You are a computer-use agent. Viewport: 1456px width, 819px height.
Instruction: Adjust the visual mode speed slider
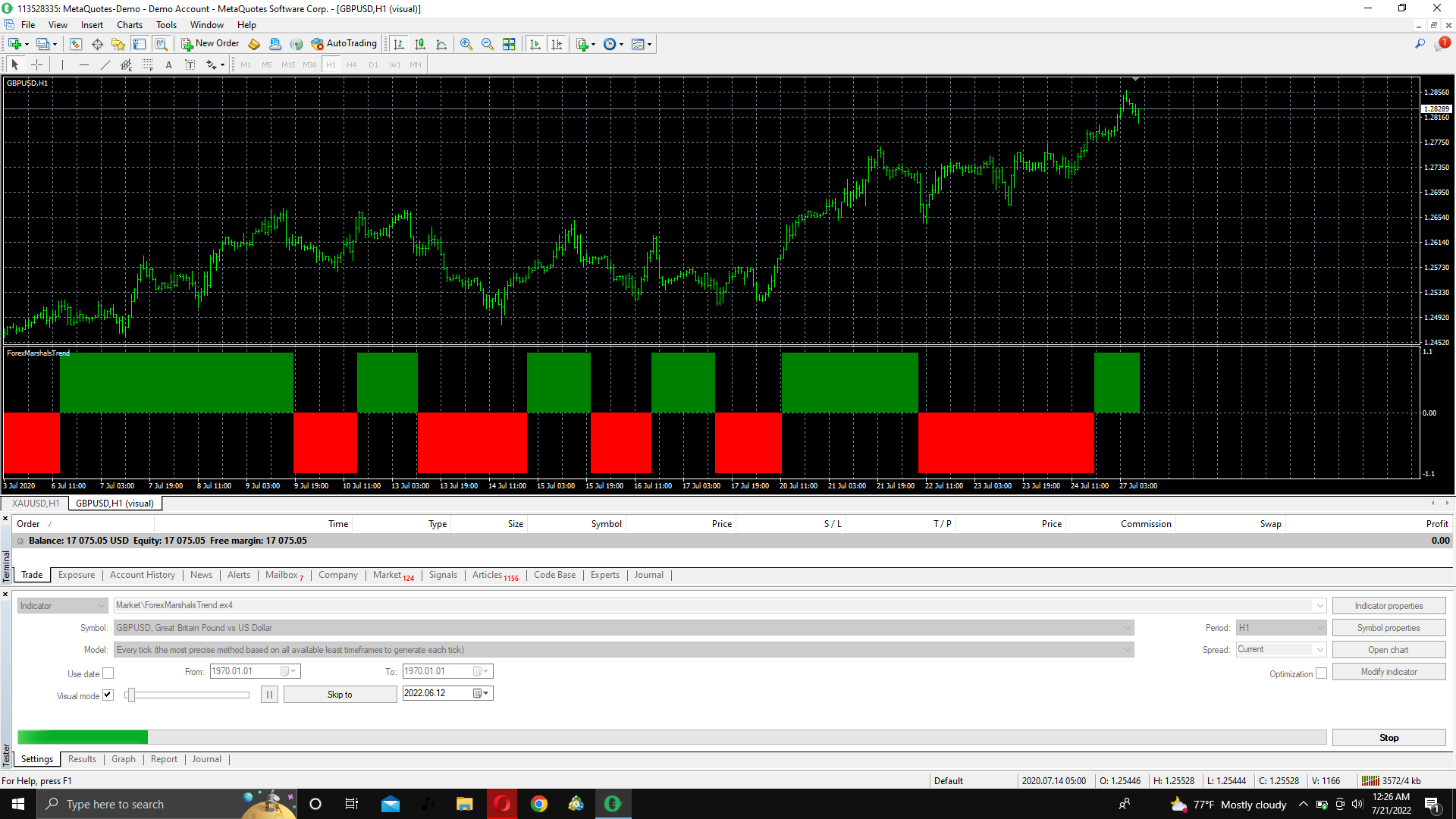point(131,695)
